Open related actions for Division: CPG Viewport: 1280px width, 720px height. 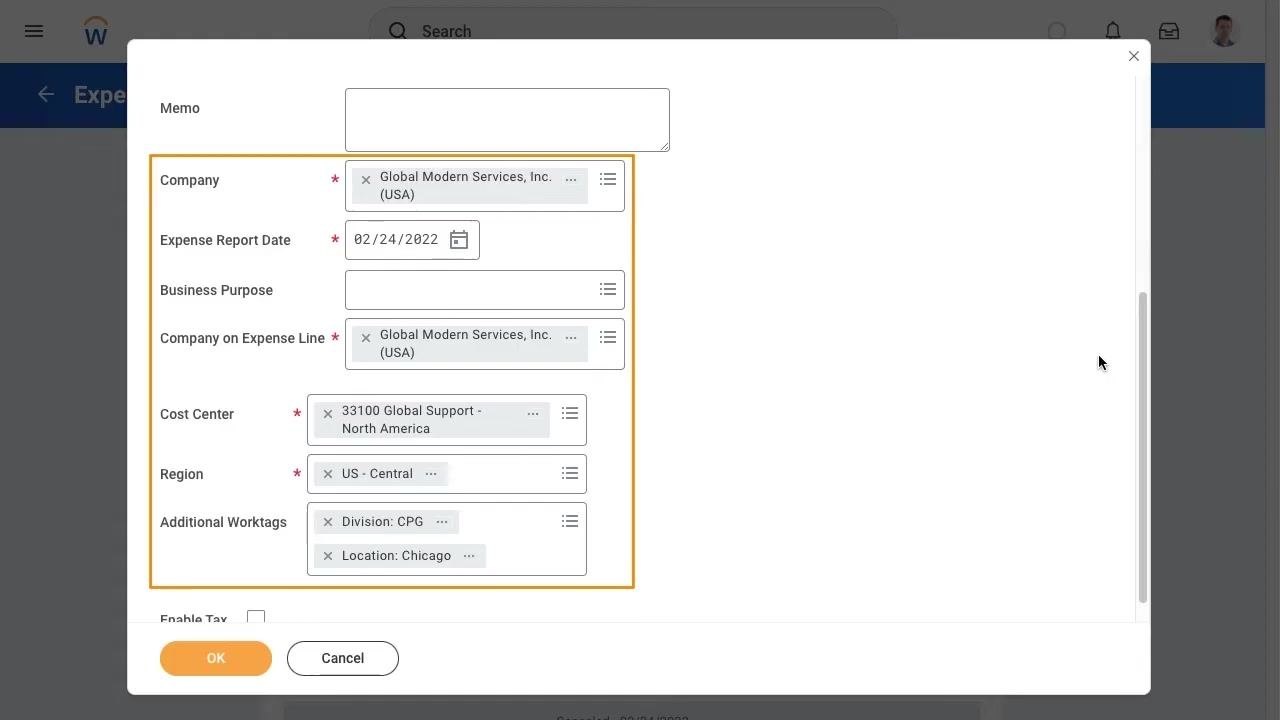point(442,522)
